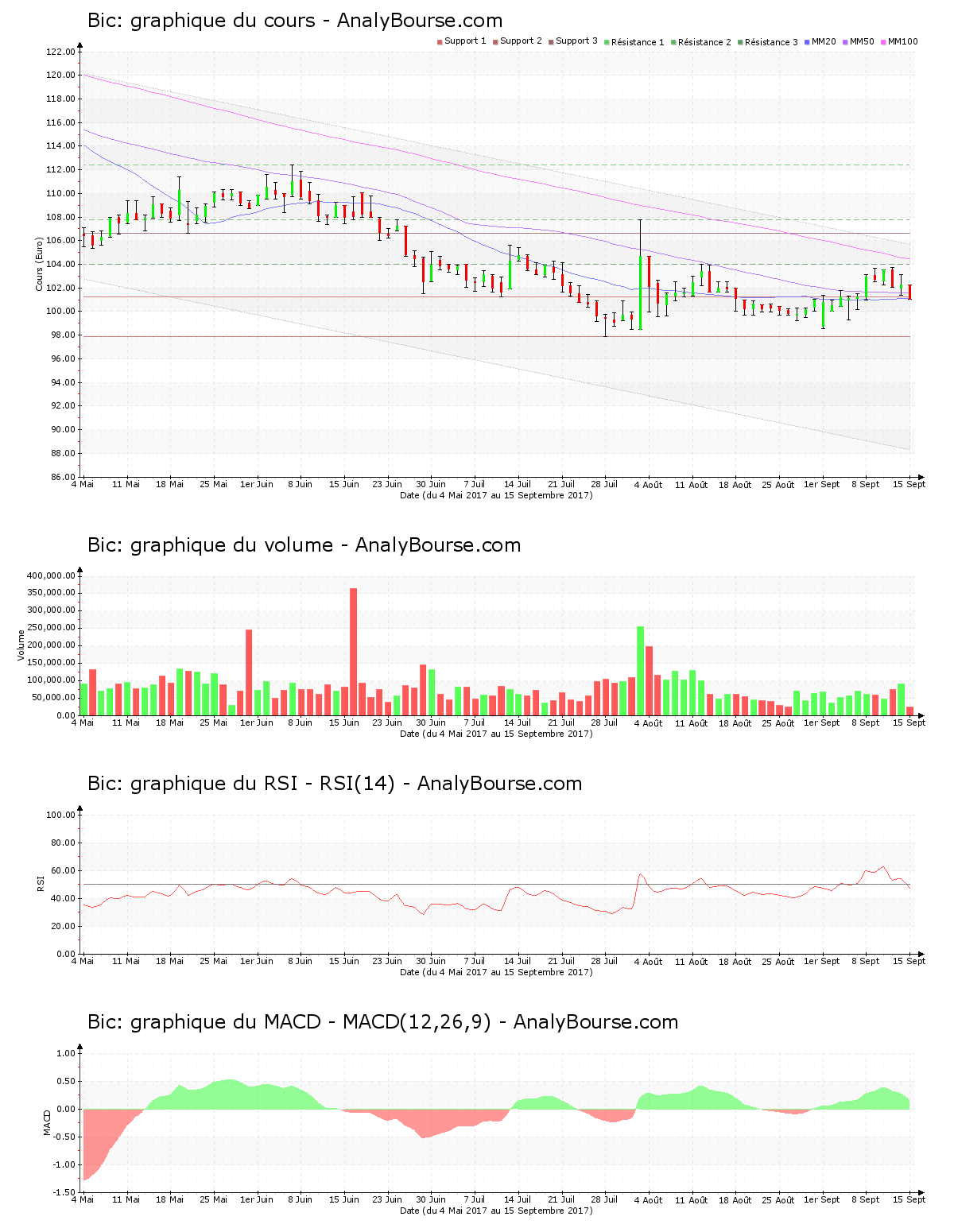Image resolution: width=954 pixels, height=1232 pixels.
Task: Click the -1.50 value on the MACD axis
Action: coord(64,1192)
